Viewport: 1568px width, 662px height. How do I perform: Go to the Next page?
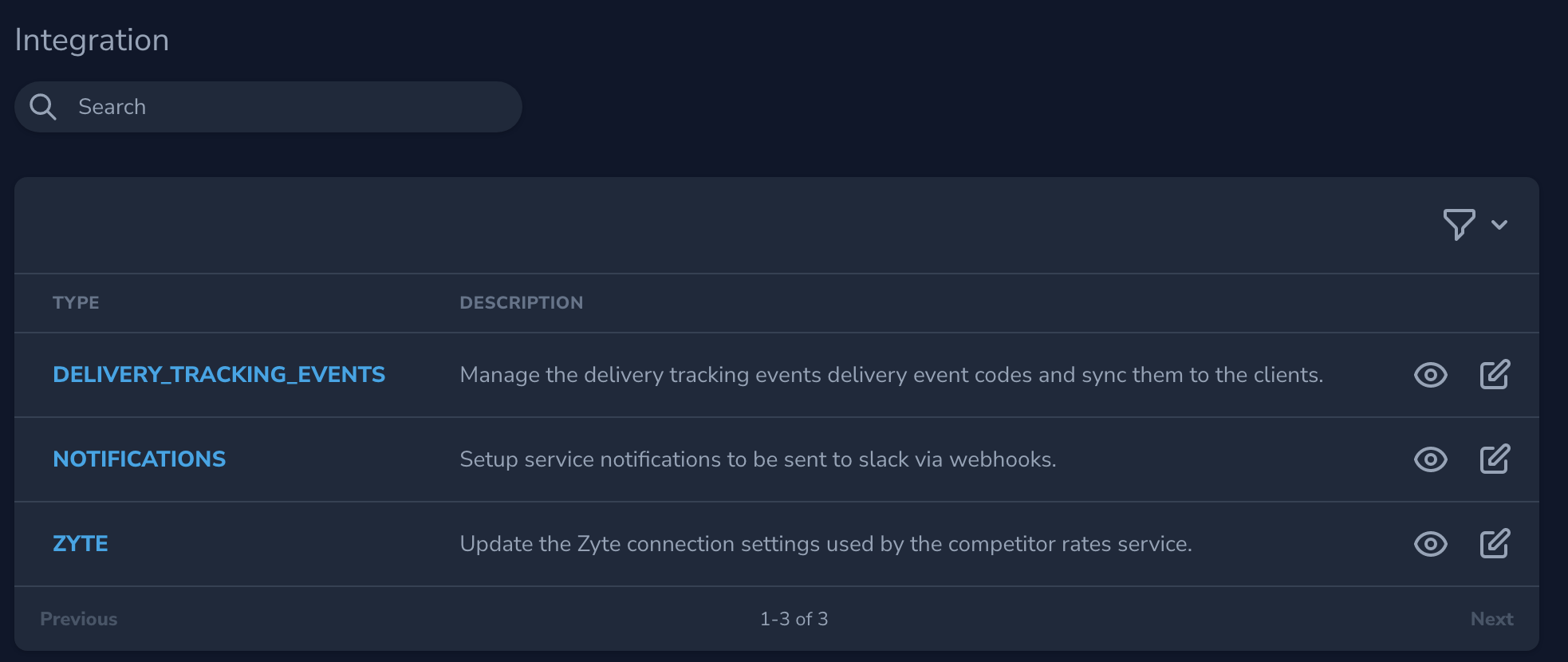click(x=1492, y=618)
